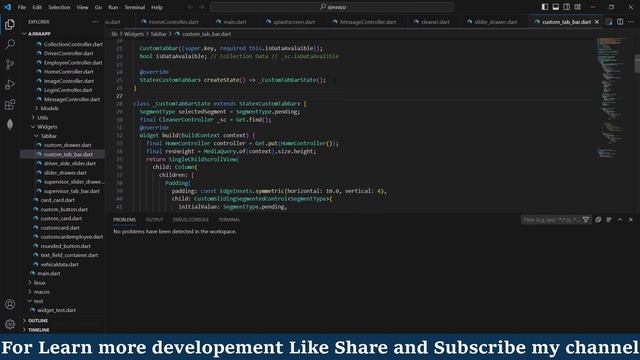Toggle the primary side bar layout icon
The height and width of the screenshot is (360, 640).
pyautogui.click(x=544, y=7)
